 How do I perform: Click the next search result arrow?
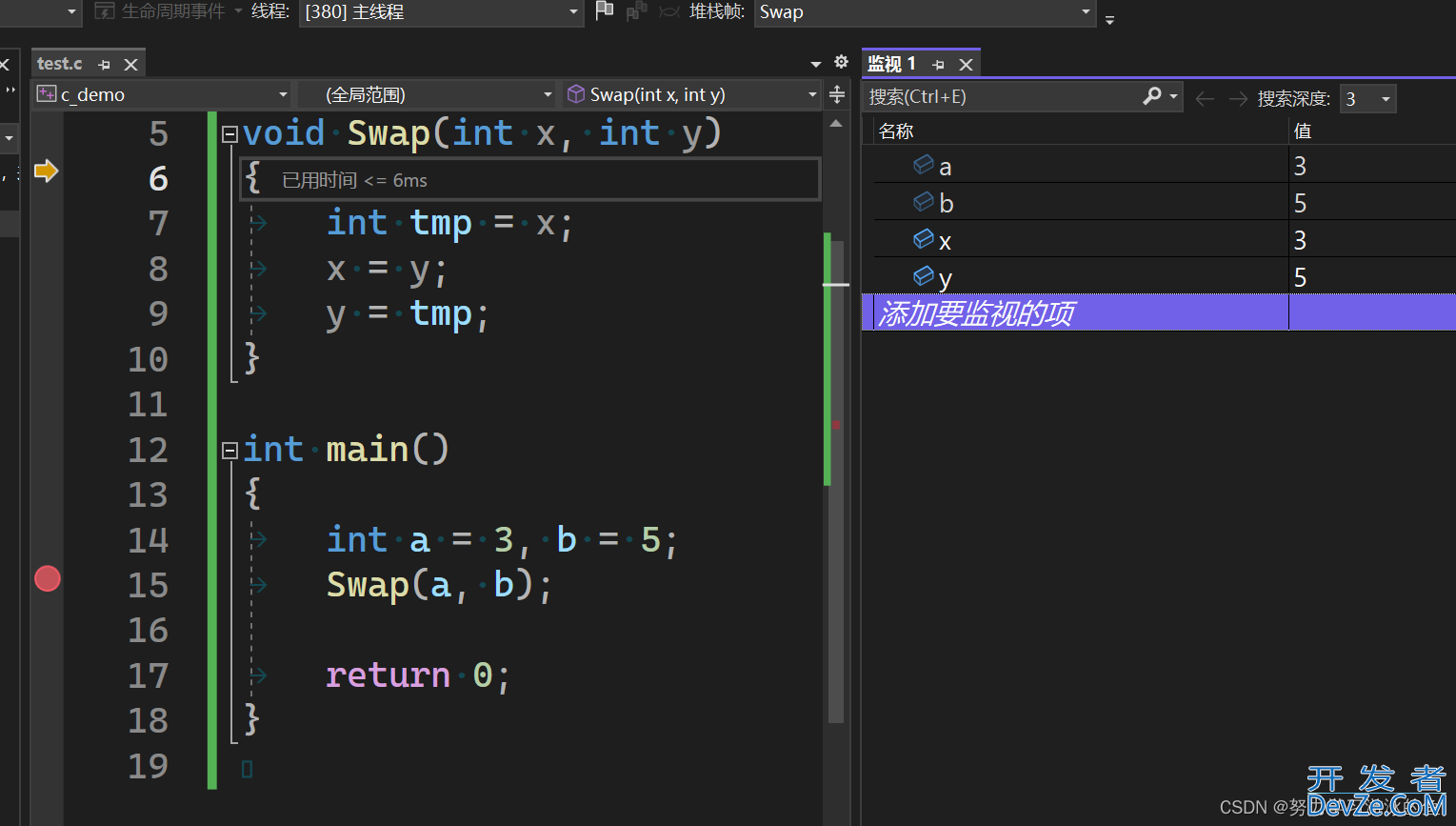click(x=1238, y=98)
